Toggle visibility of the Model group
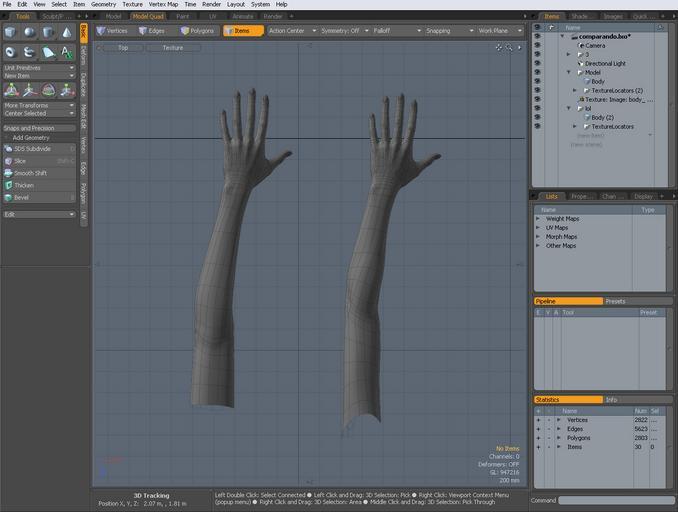Image resolution: width=678 pixels, height=512 pixels. pos(537,72)
